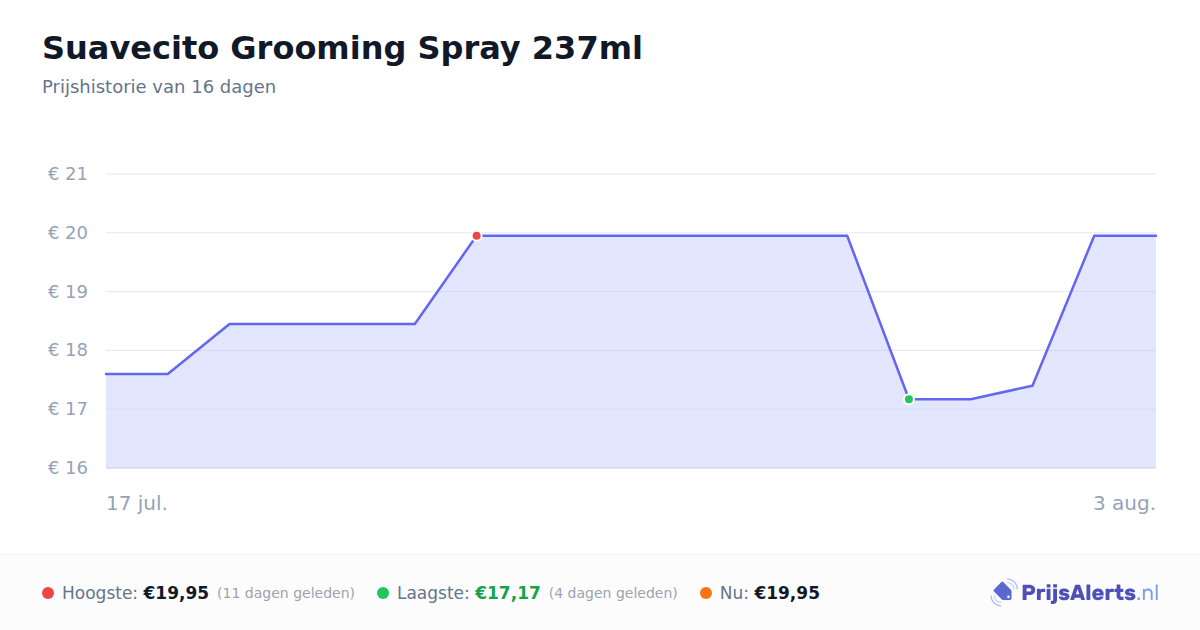Click the € 21 axis label
1200x630 pixels.
68,174
